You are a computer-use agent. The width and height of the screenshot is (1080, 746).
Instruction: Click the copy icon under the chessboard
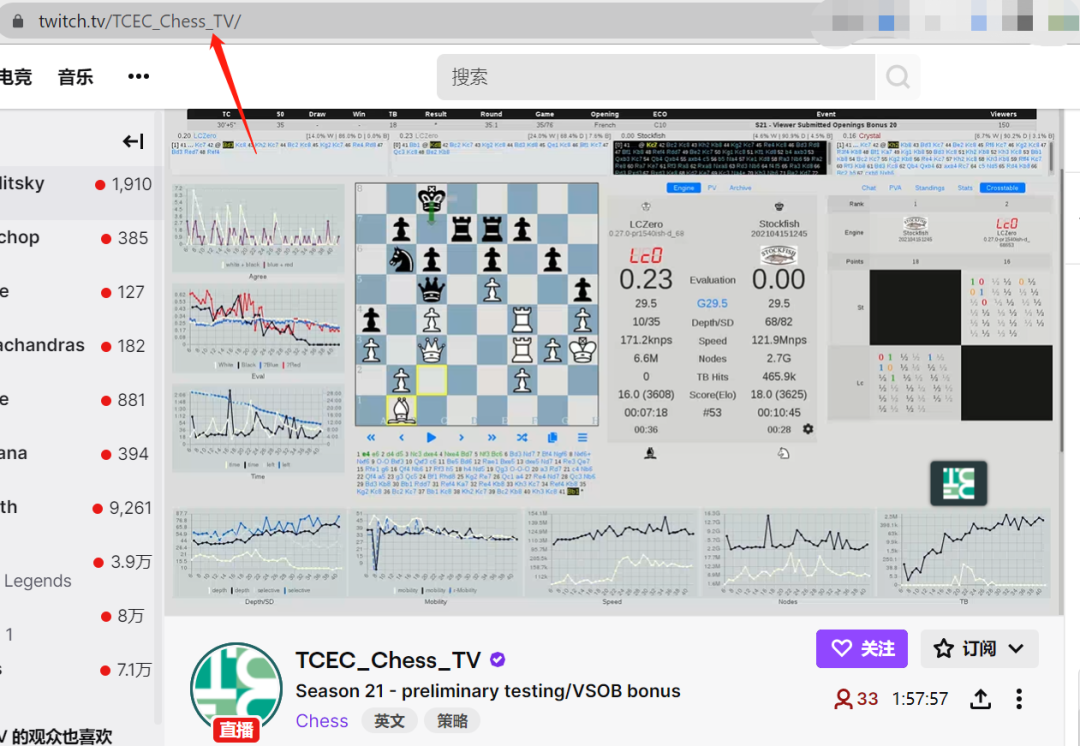click(552, 437)
